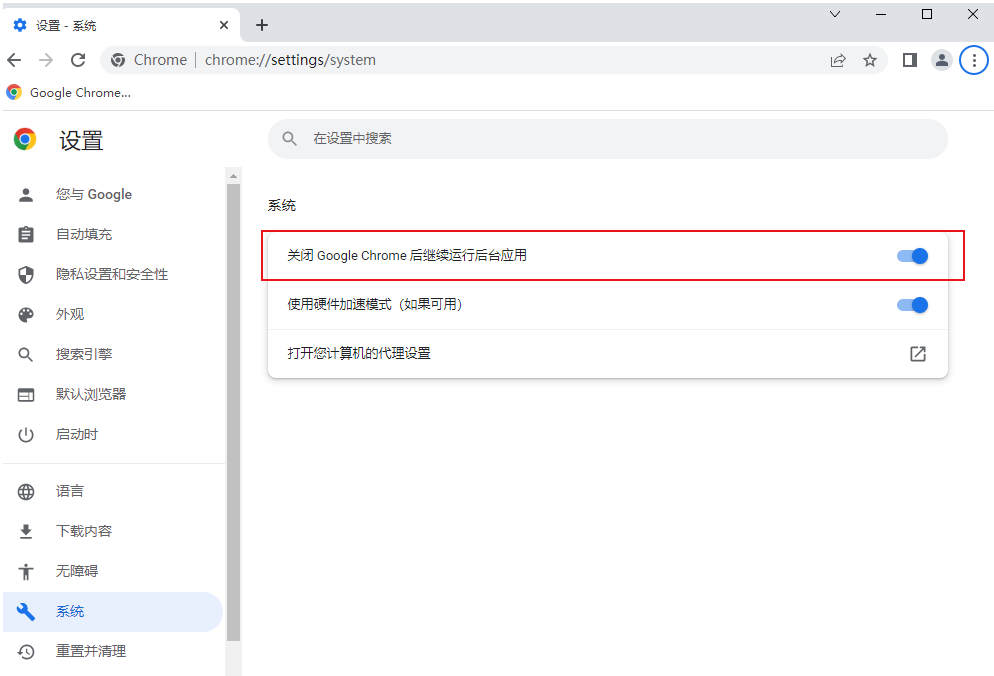Open Google Chrome bookmark in bar
Viewport: 994px width, 676px height.
tap(68, 93)
